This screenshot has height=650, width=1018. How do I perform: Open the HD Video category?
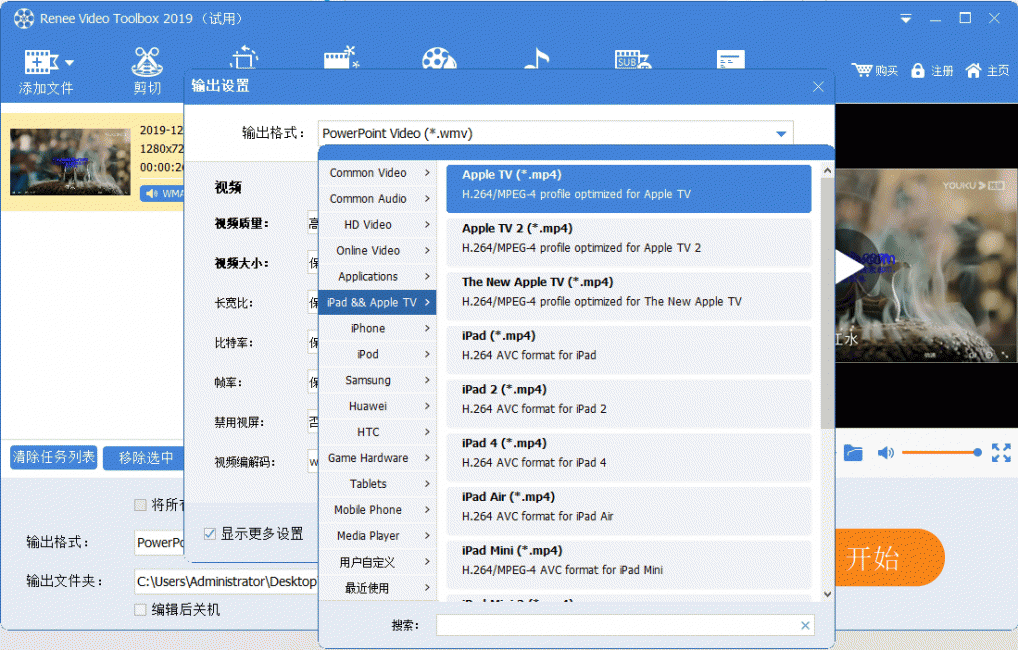pyautogui.click(x=377, y=225)
